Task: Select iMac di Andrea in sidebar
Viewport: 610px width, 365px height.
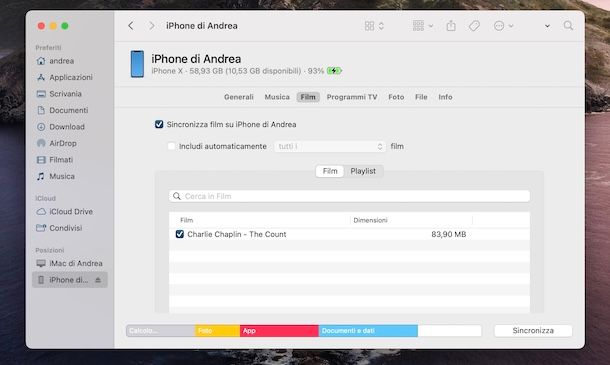Action: click(69, 263)
